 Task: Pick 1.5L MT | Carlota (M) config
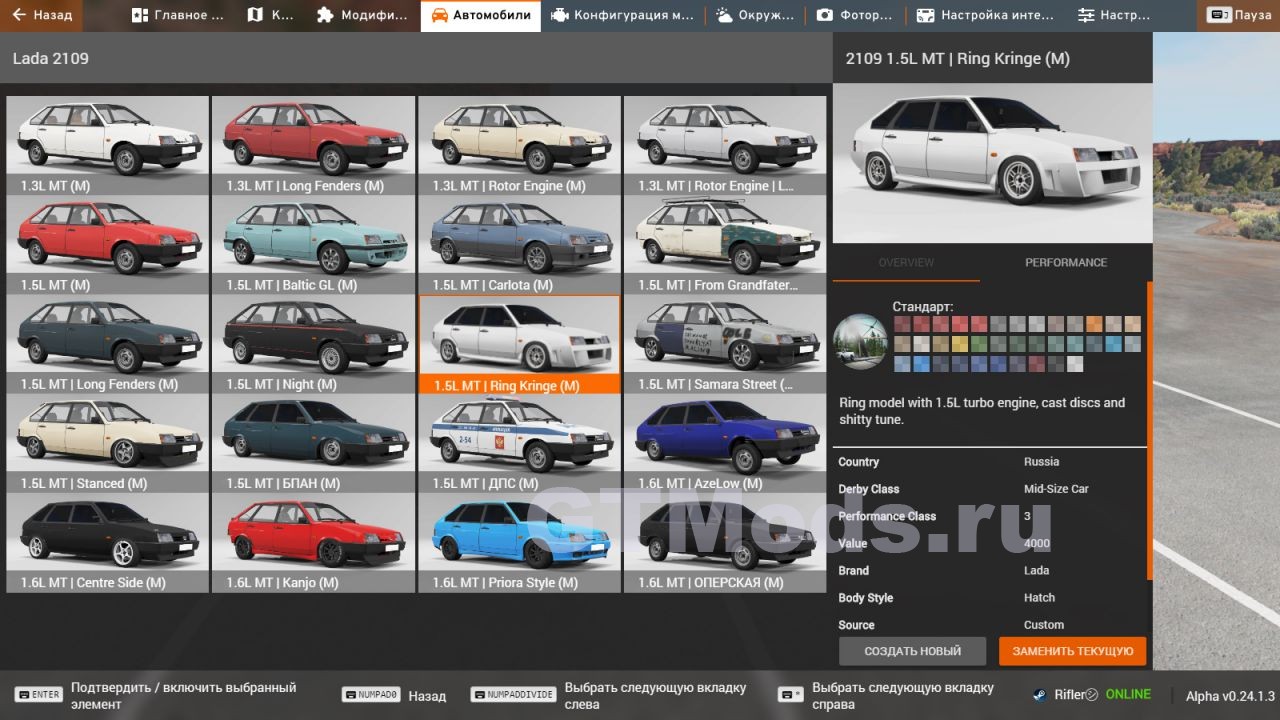[x=520, y=244]
